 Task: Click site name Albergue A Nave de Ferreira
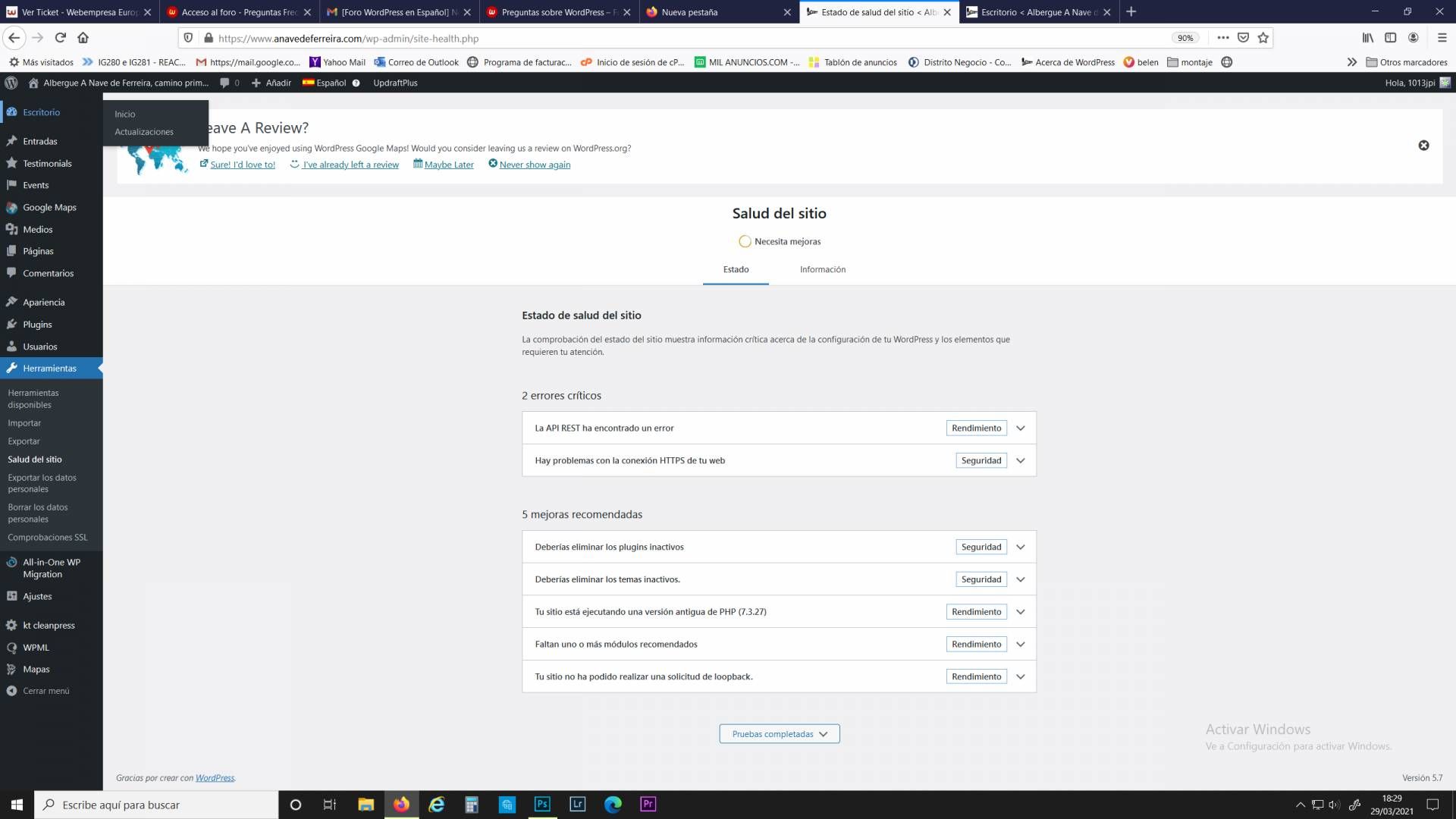(118, 83)
